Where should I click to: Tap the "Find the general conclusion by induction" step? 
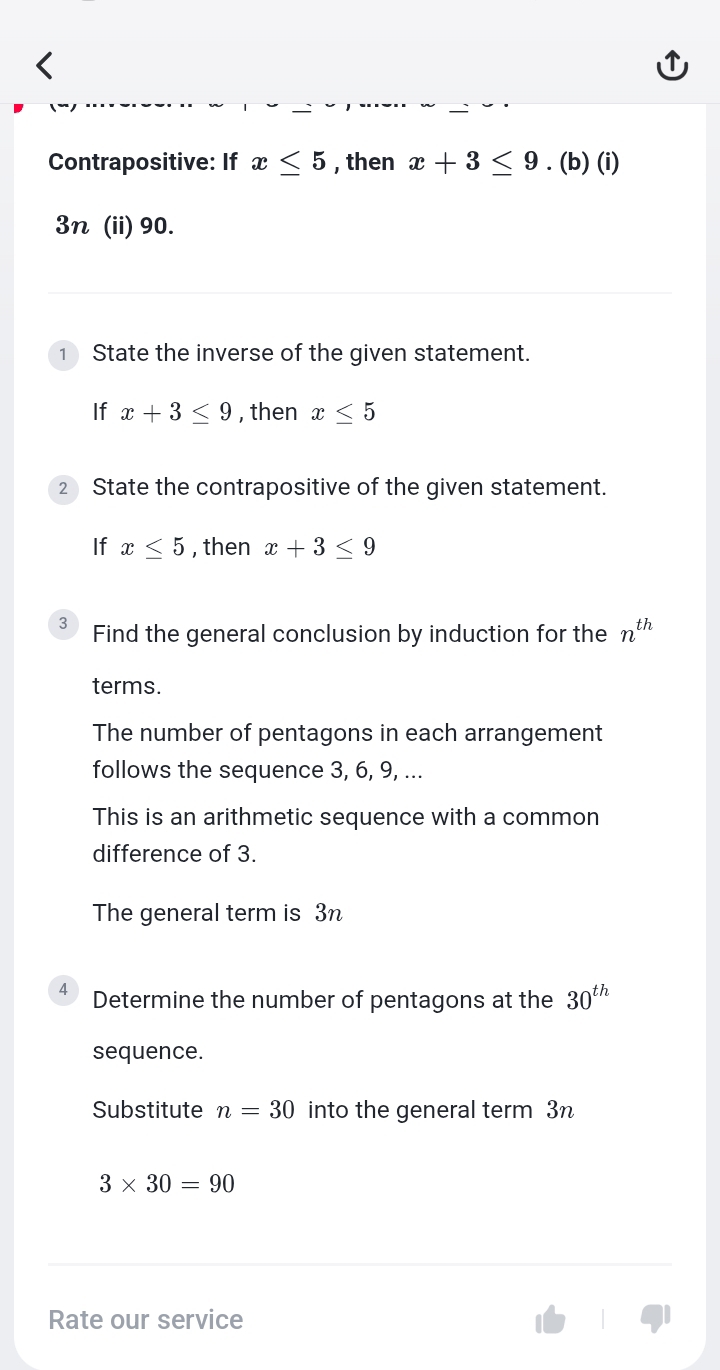(x=349, y=634)
